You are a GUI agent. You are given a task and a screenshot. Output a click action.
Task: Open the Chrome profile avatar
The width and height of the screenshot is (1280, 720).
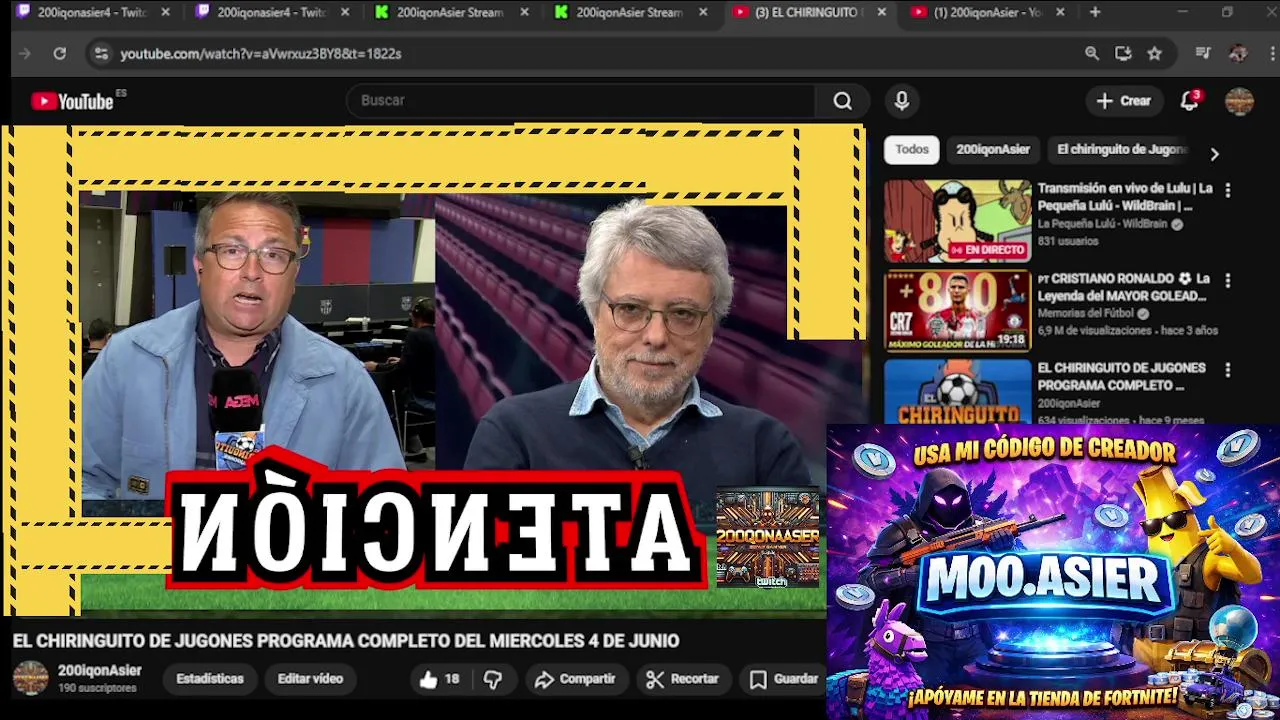(1238, 53)
